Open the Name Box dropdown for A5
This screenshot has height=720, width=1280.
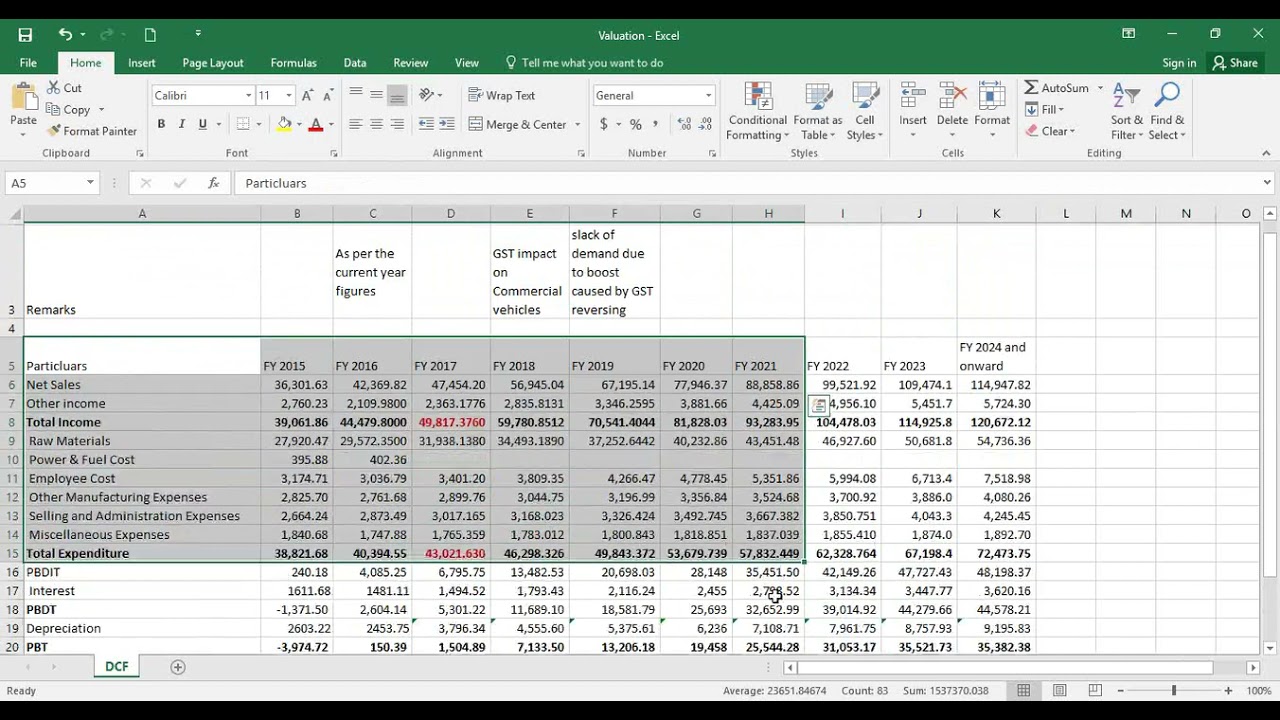click(90, 183)
